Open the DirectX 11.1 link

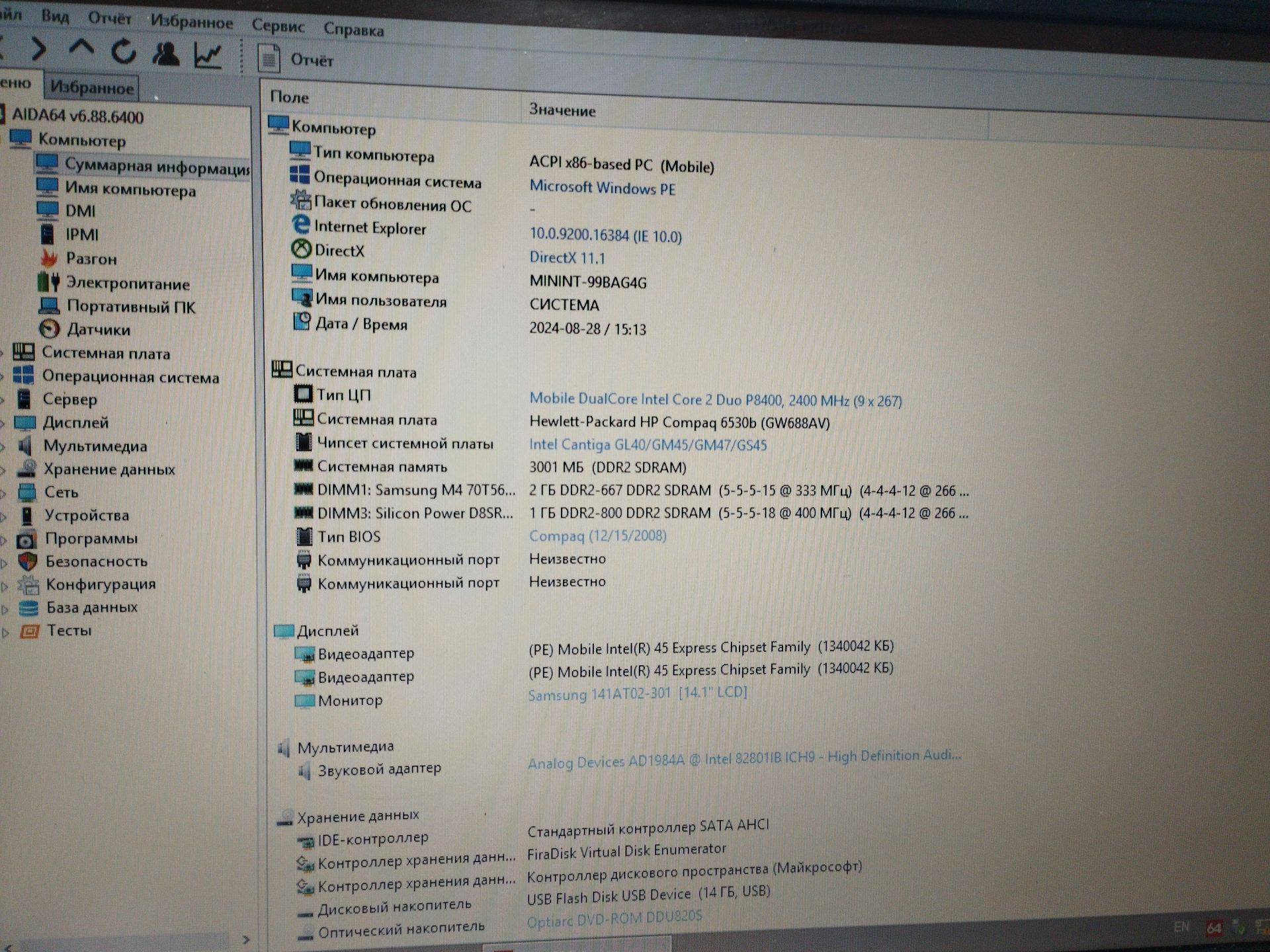[x=567, y=257]
